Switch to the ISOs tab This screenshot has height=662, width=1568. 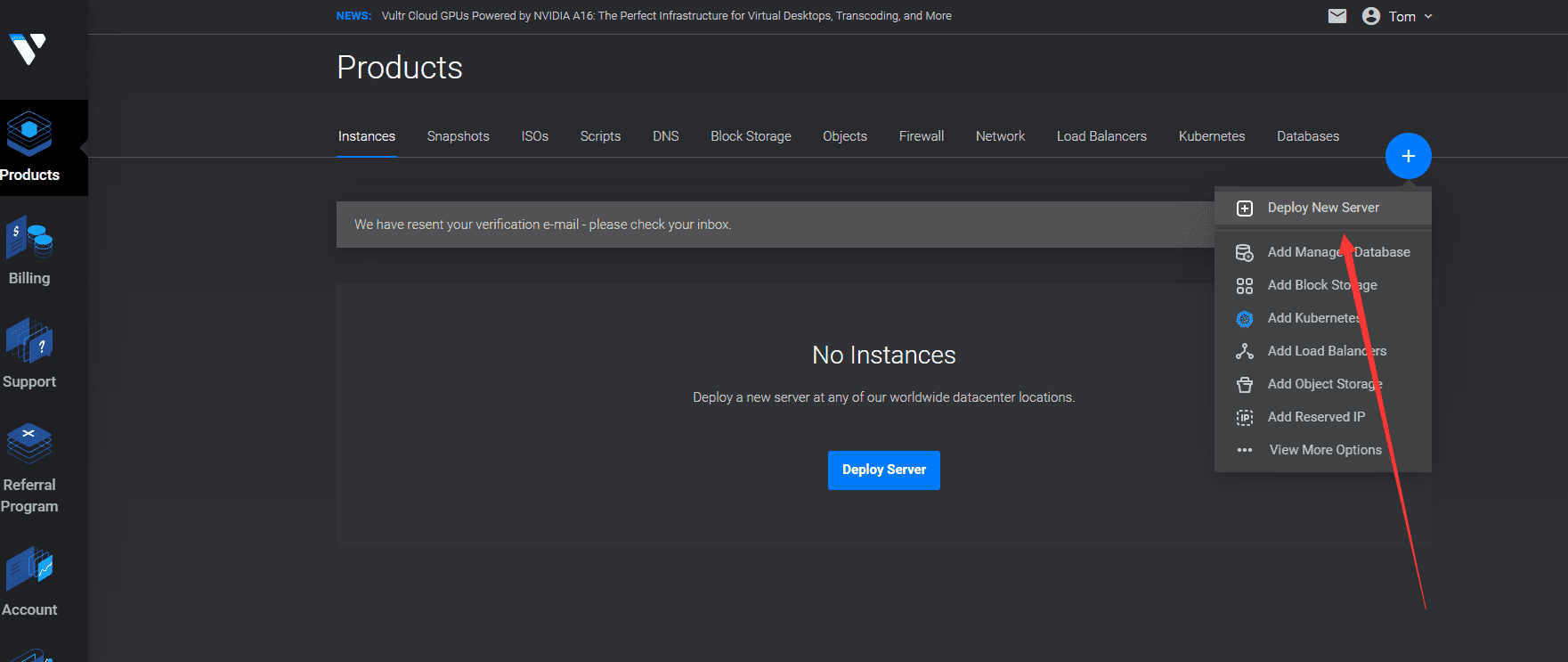535,136
